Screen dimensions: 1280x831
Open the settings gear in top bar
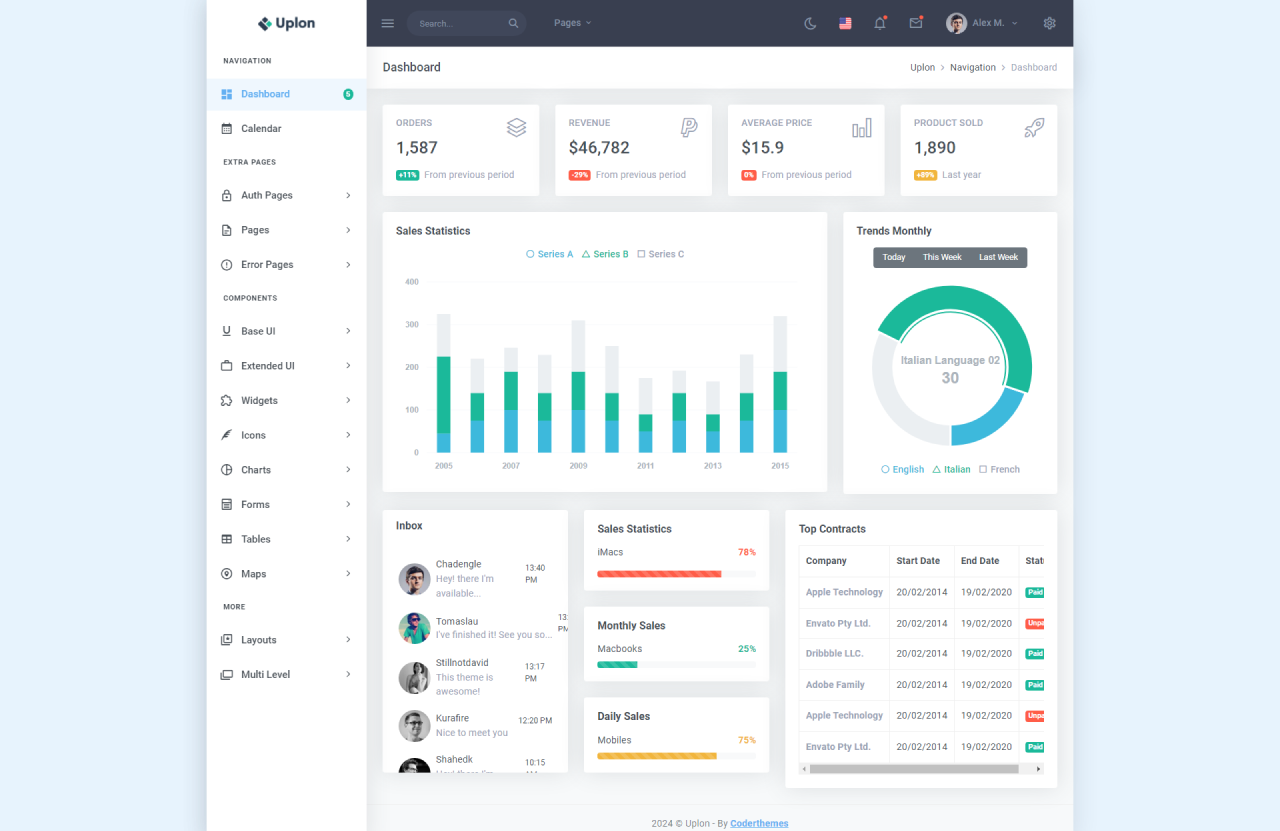click(1049, 23)
